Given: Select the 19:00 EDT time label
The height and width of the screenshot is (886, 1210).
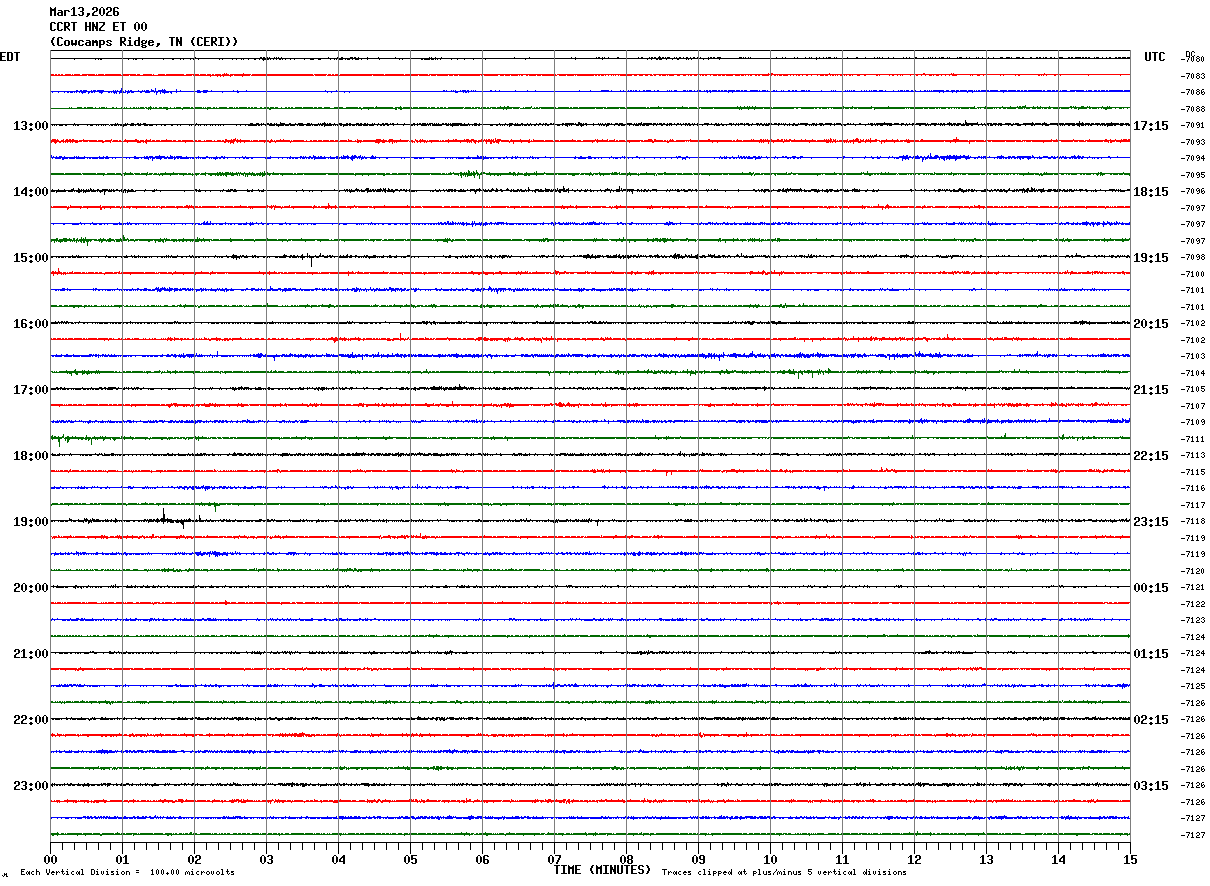Looking at the screenshot, I should pyautogui.click(x=31, y=522).
